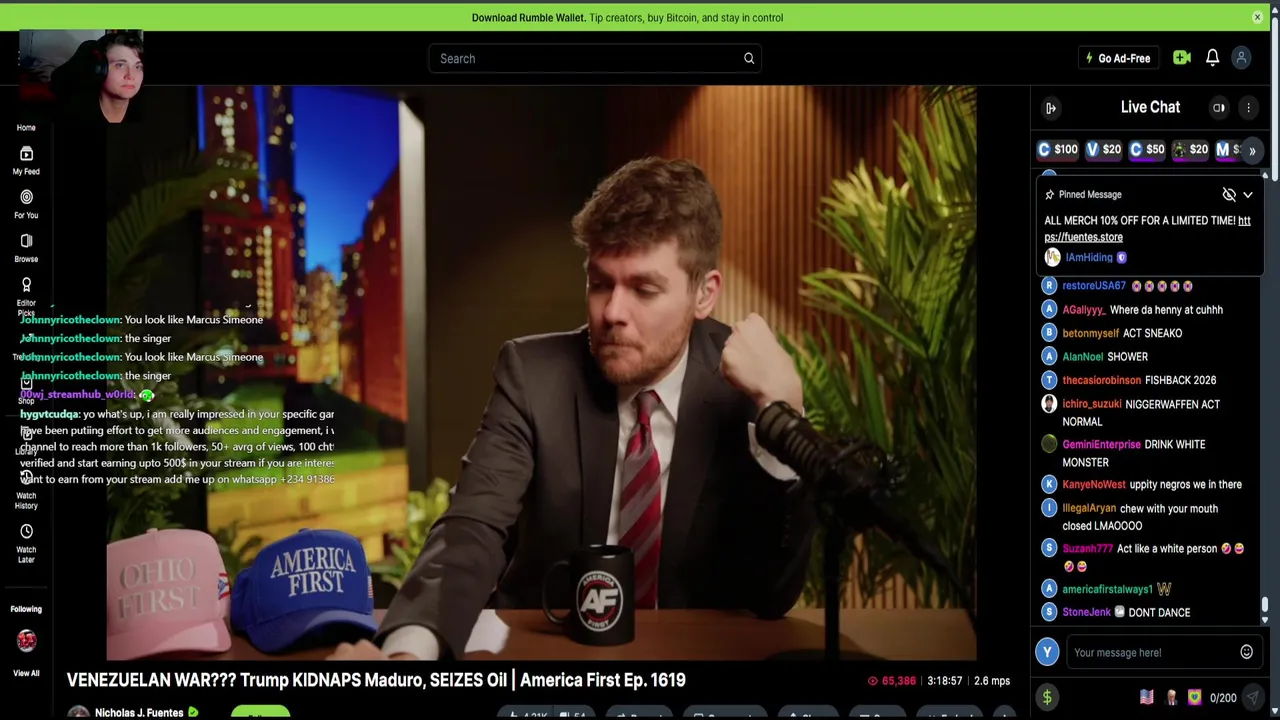This screenshot has height=720, width=1280.
Task: Click username thecasiorobinson in chat
Action: pyautogui.click(x=1101, y=381)
